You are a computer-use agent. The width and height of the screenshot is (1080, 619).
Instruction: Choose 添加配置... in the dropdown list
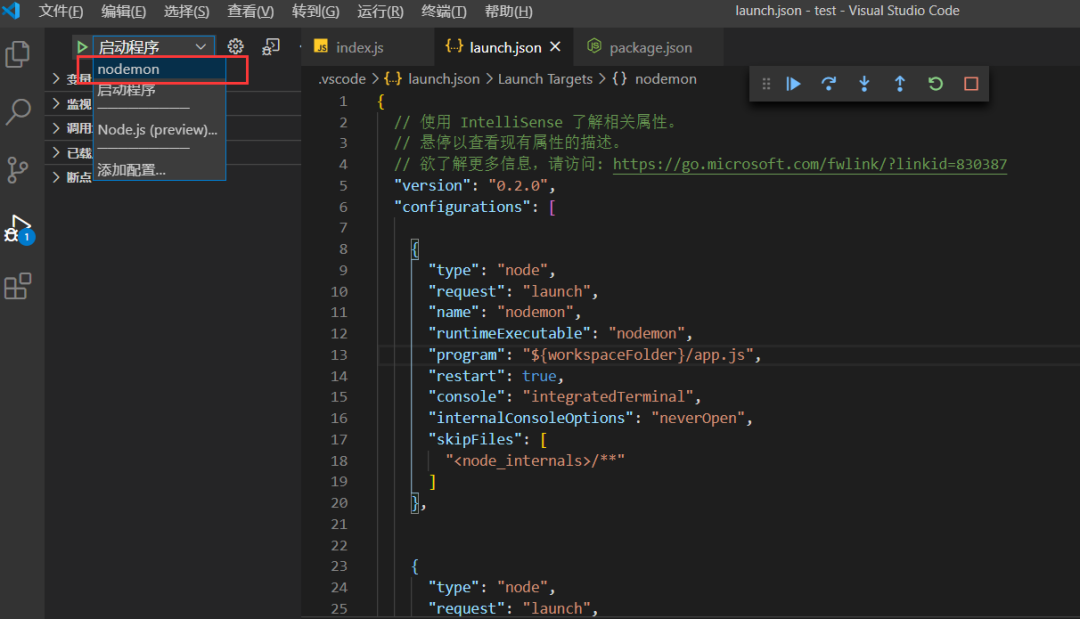(159, 170)
